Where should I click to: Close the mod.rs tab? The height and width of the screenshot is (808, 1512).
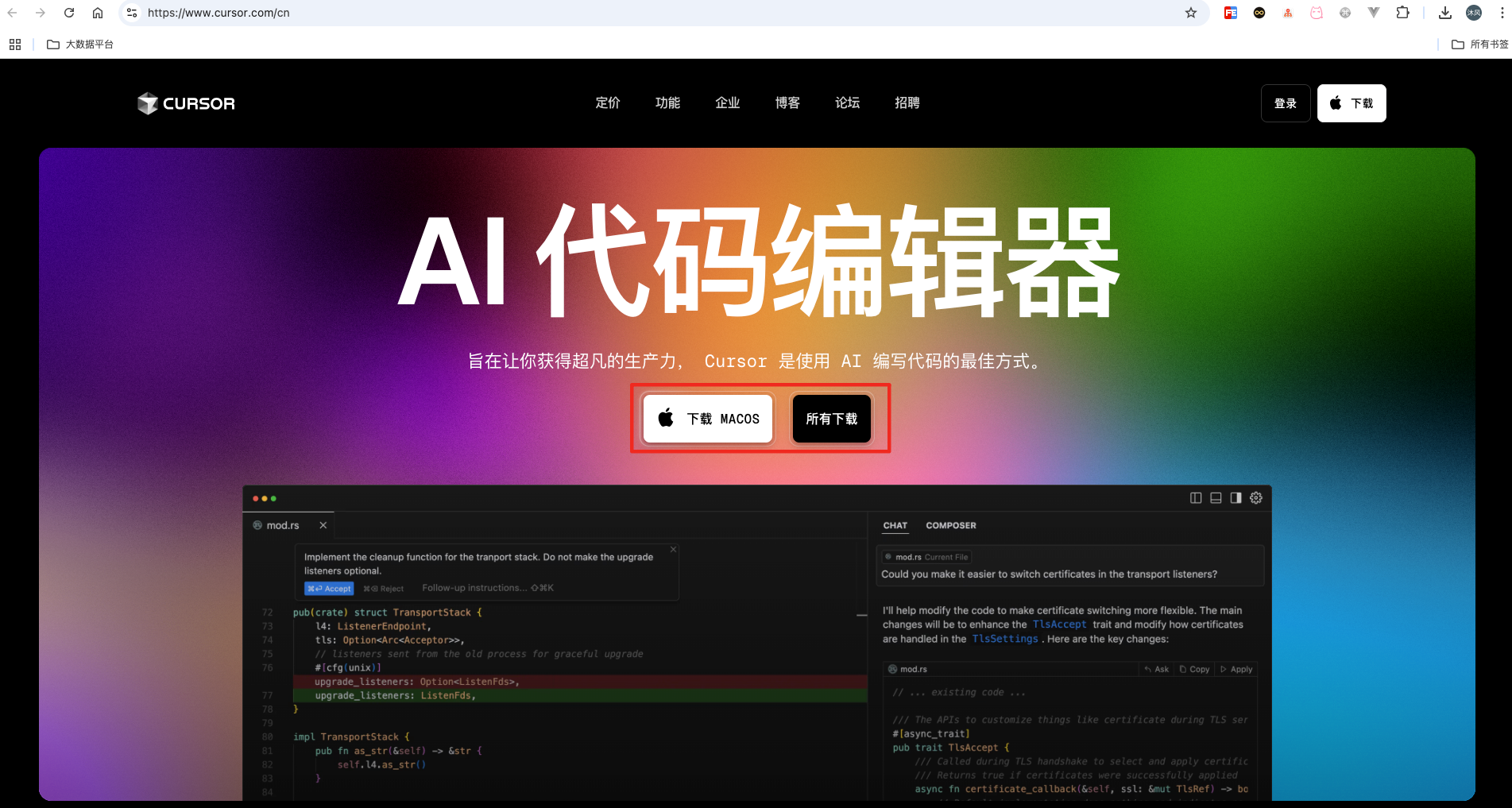[x=323, y=525]
